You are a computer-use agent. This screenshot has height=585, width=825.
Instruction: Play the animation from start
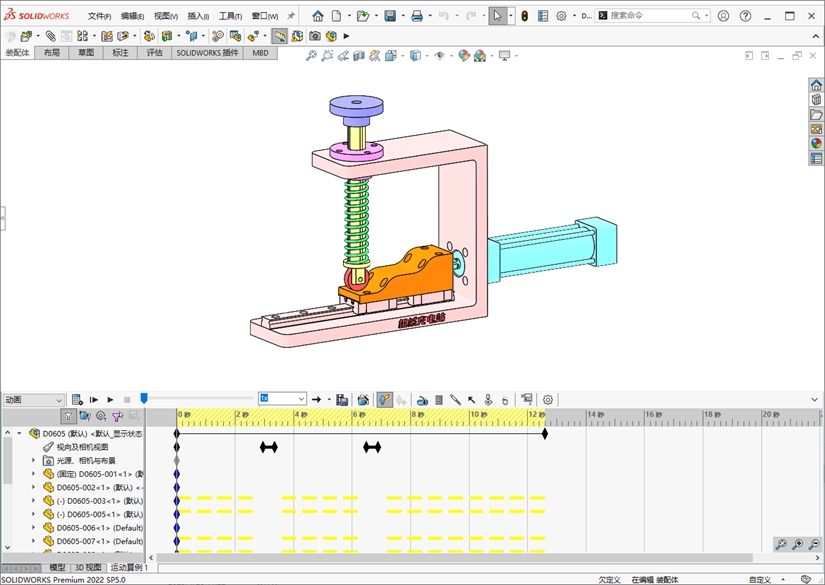pyautogui.click(x=94, y=399)
